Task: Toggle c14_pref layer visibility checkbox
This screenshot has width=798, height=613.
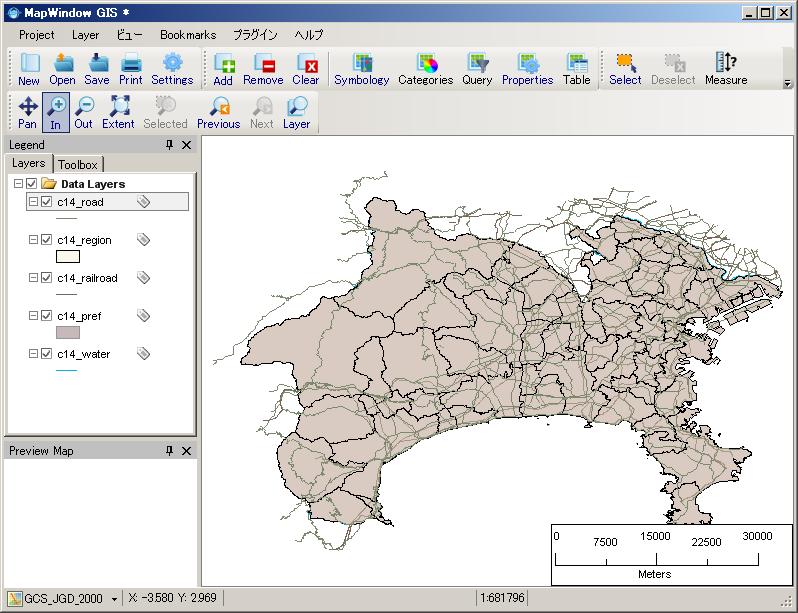Action: pyautogui.click(x=46, y=316)
